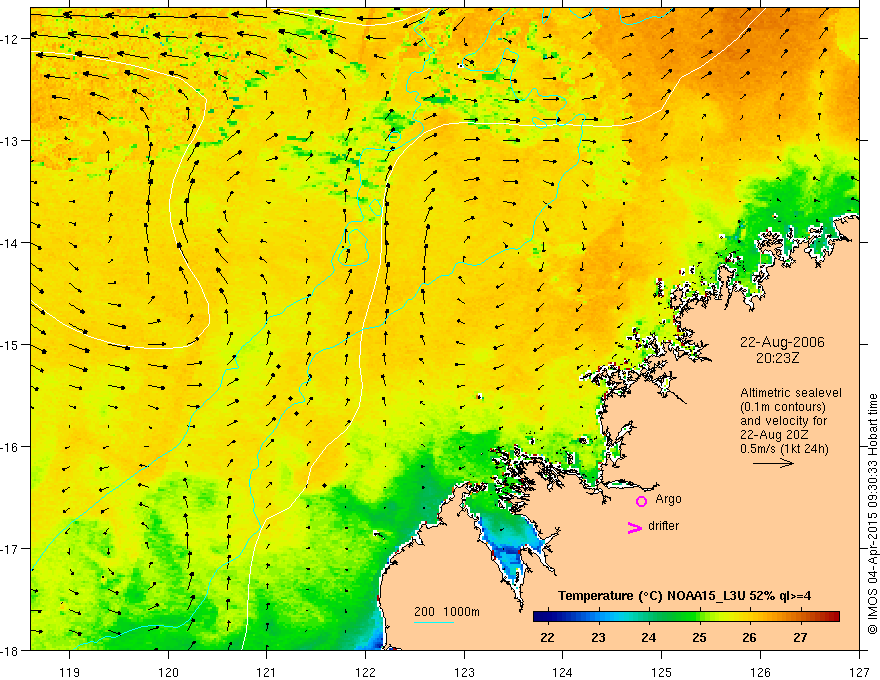Click the "25" color bar tick value
880x680 pixels.
pyautogui.click(x=699, y=638)
